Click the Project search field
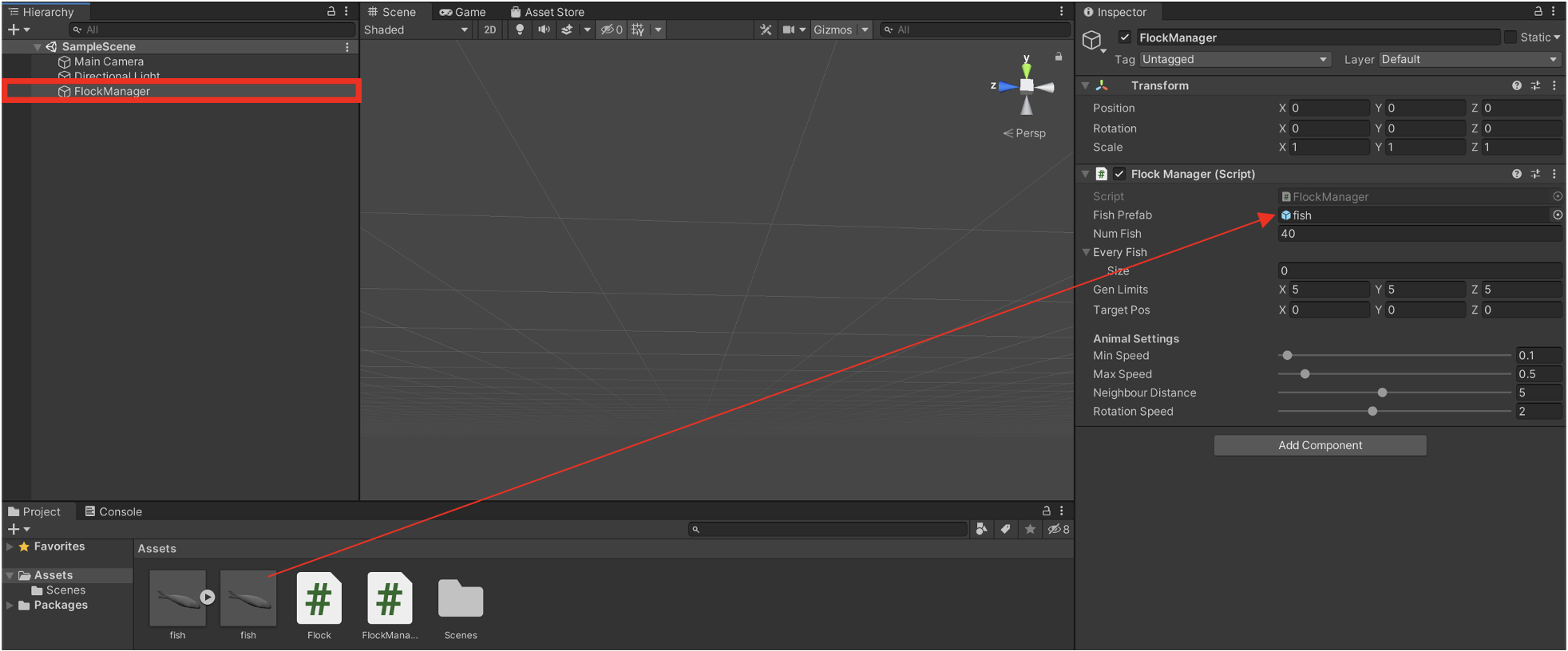The width and height of the screenshot is (1568, 651). click(x=828, y=529)
